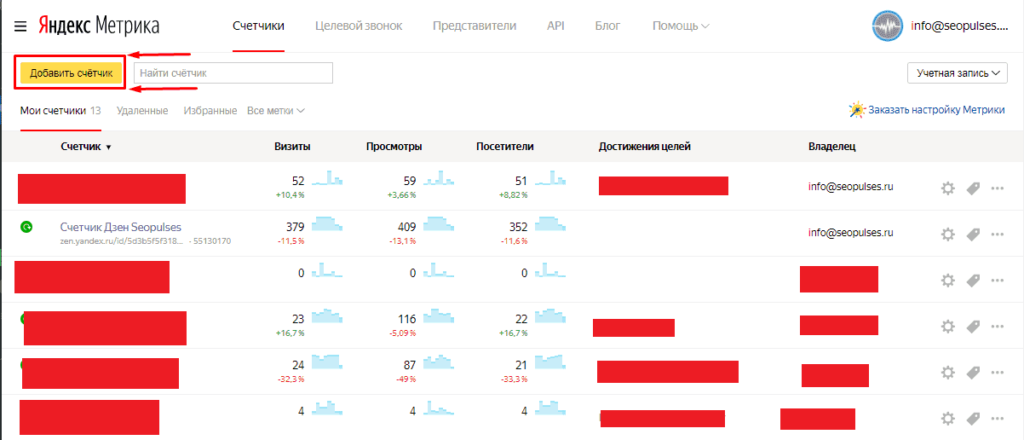Click green status icon of Счетчик Дзен Seopulses
Viewport: 1024px width, 440px height.
[26, 227]
